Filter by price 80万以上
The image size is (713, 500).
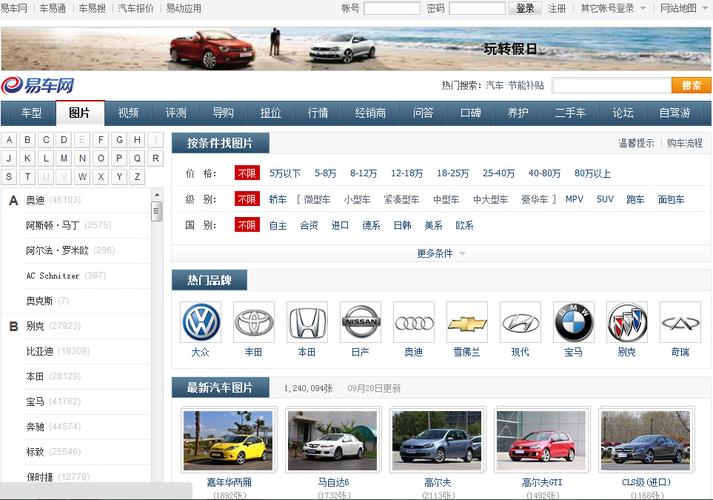point(592,173)
